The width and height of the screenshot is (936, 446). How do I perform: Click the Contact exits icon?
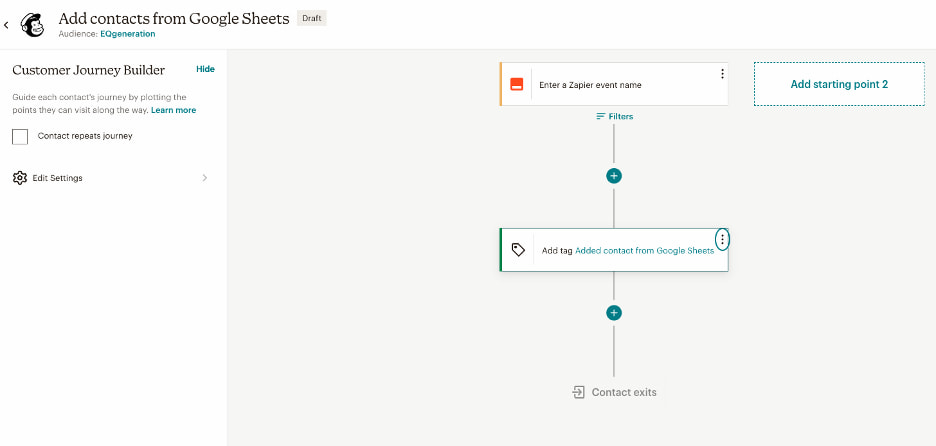point(578,392)
